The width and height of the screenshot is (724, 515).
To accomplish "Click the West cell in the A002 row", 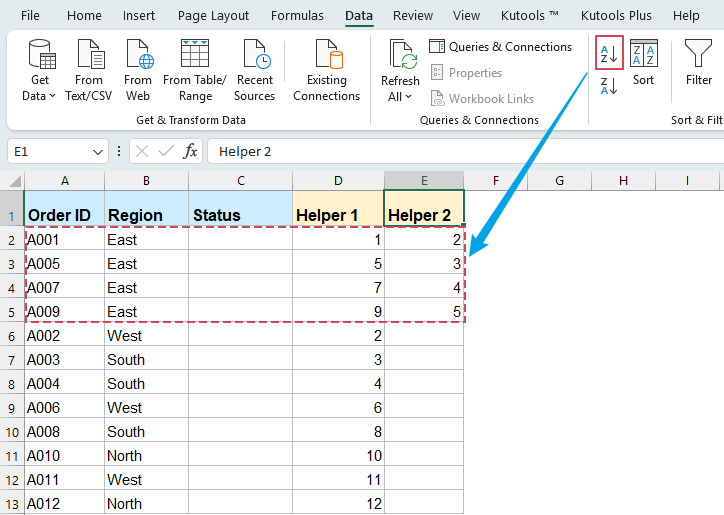I will point(146,336).
